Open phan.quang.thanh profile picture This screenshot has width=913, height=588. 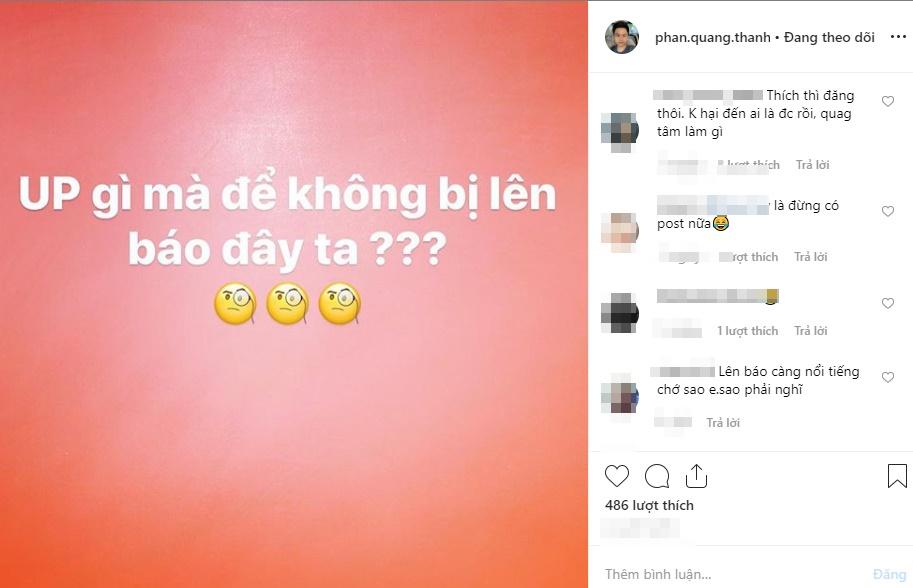coord(622,37)
